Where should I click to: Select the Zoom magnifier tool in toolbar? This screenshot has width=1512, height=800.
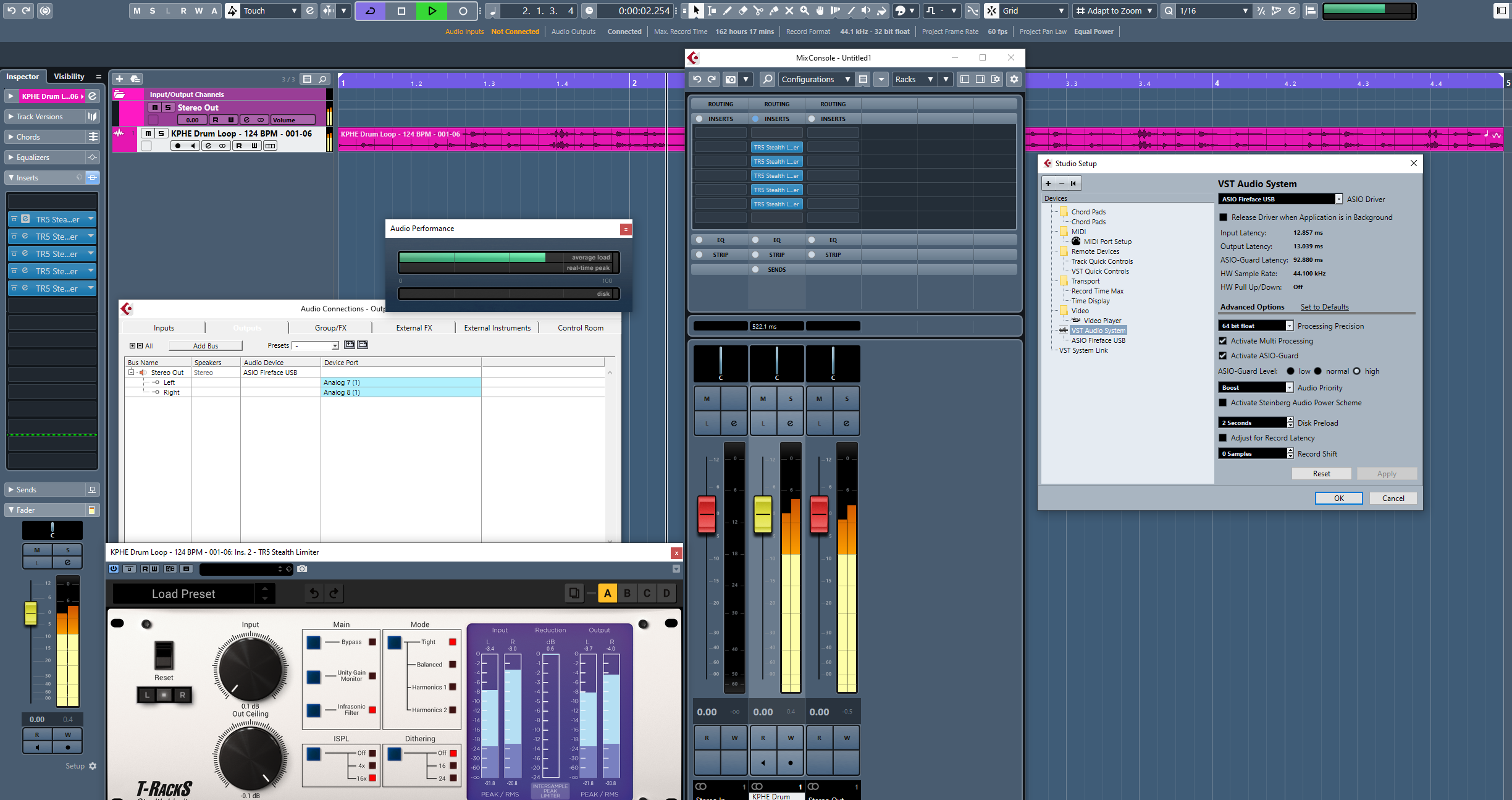(804, 11)
